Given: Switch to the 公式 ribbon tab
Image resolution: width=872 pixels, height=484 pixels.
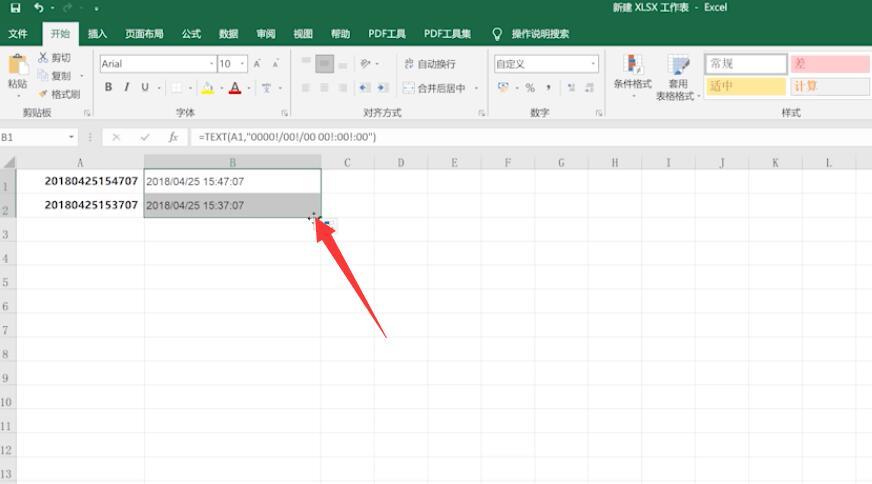Looking at the screenshot, I should [191, 34].
